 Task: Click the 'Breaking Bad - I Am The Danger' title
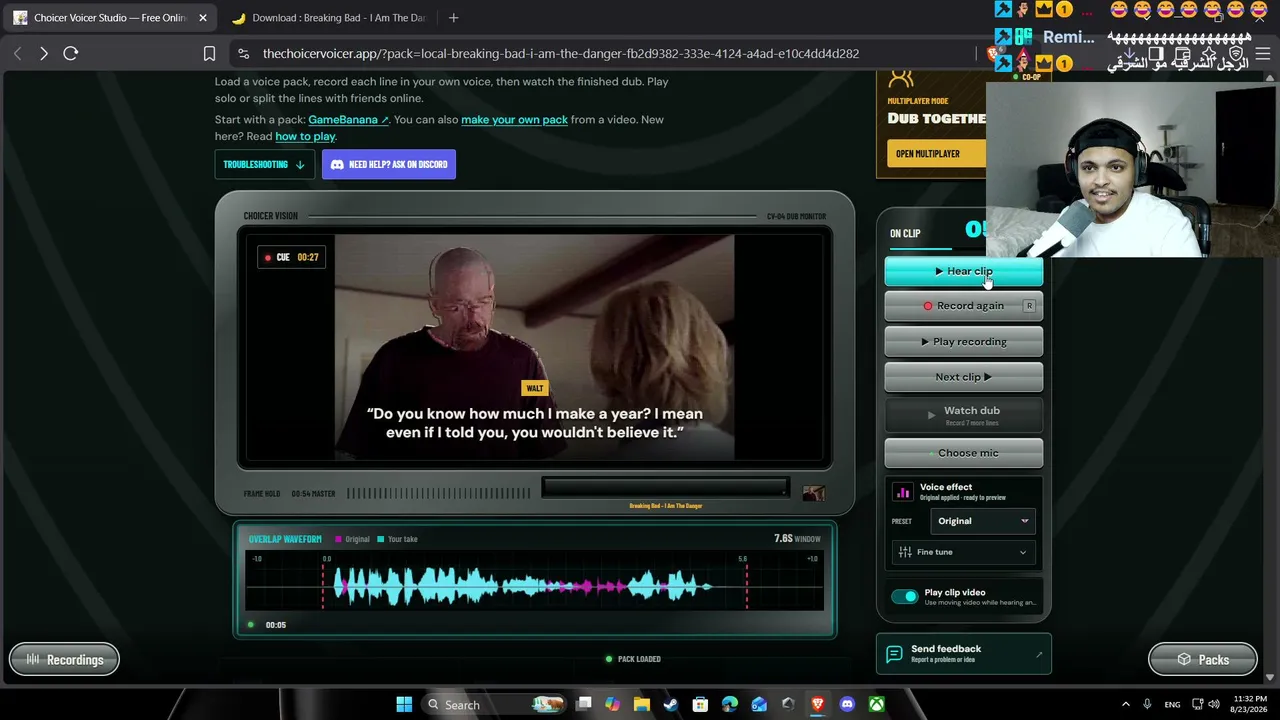[x=665, y=506]
